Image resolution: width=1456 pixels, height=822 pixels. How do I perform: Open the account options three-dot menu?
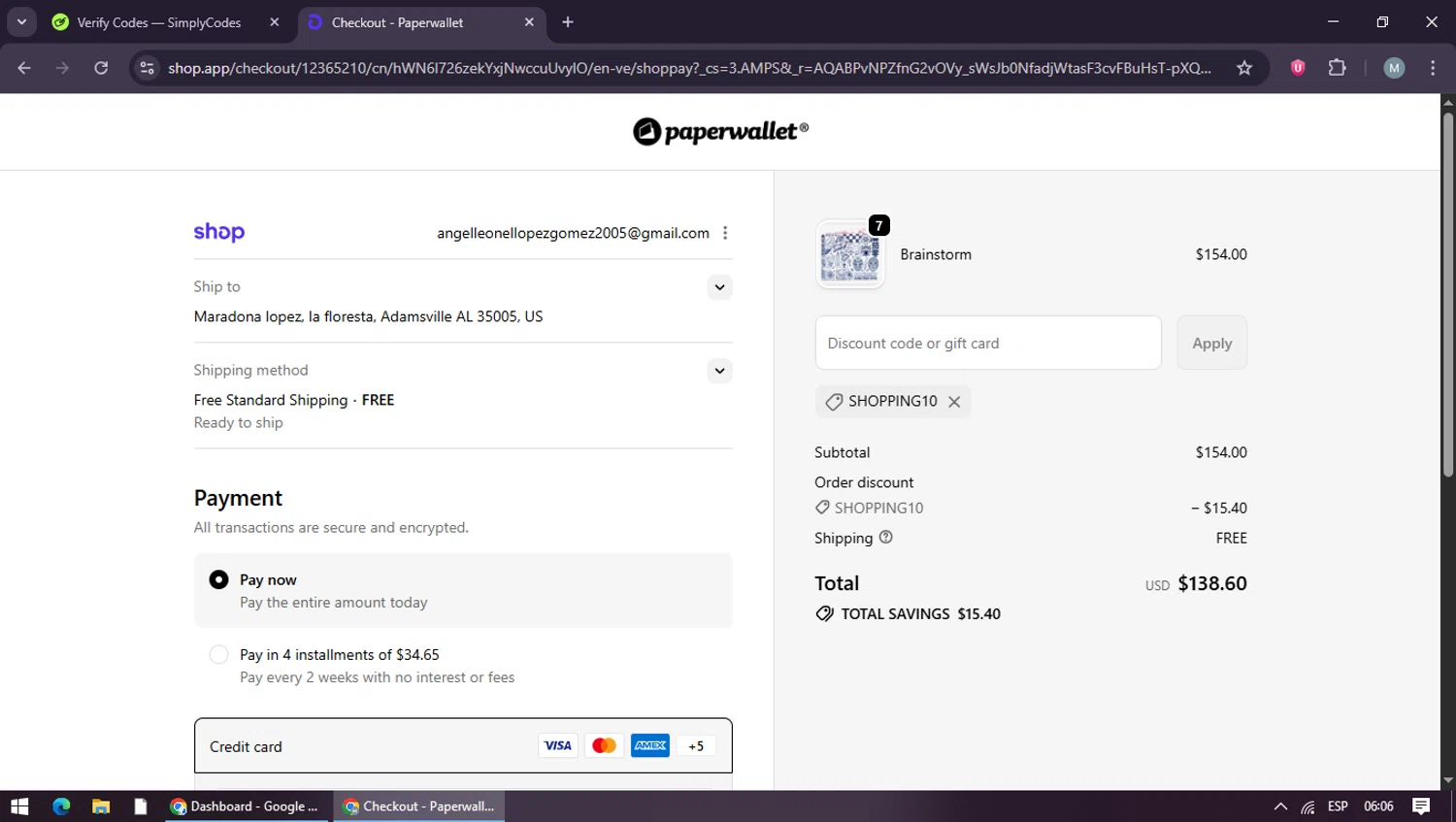(725, 233)
